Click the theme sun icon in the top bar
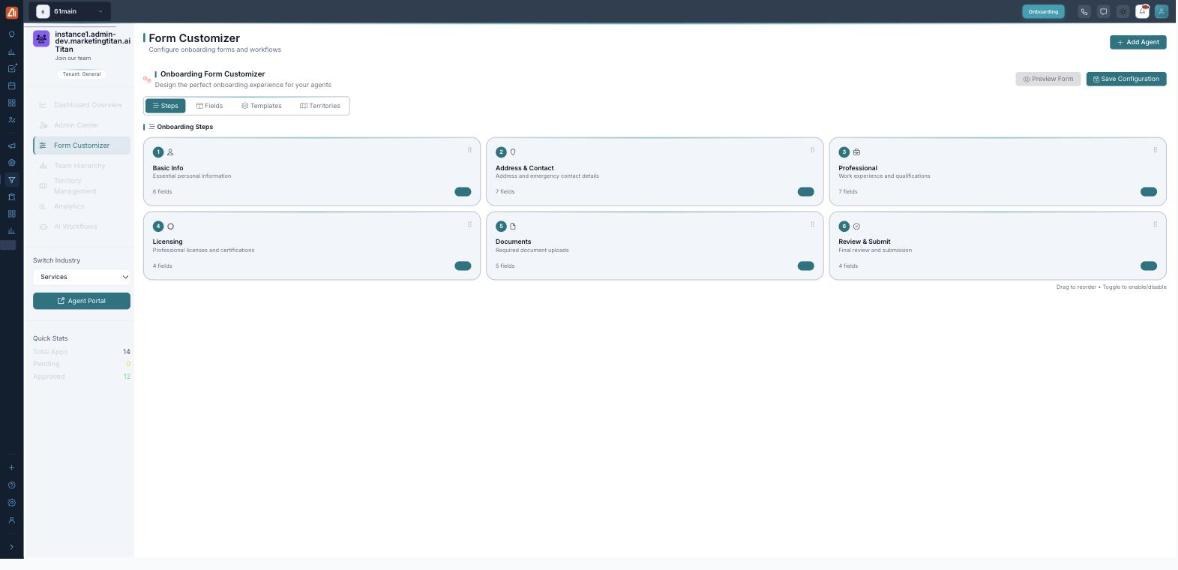This screenshot has width=1178, height=570. [1122, 11]
